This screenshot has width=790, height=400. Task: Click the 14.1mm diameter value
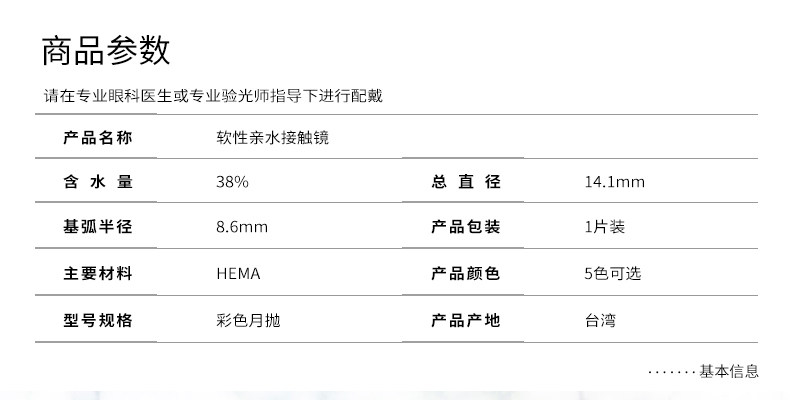pyautogui.click(x=614, y=182)
